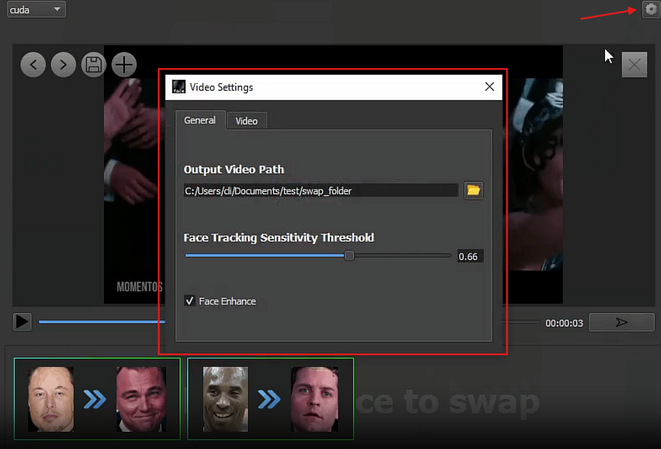This screenshot has height=449, width=661.
Task: Click the double chevron in second face pair
Action: point(269,399)
